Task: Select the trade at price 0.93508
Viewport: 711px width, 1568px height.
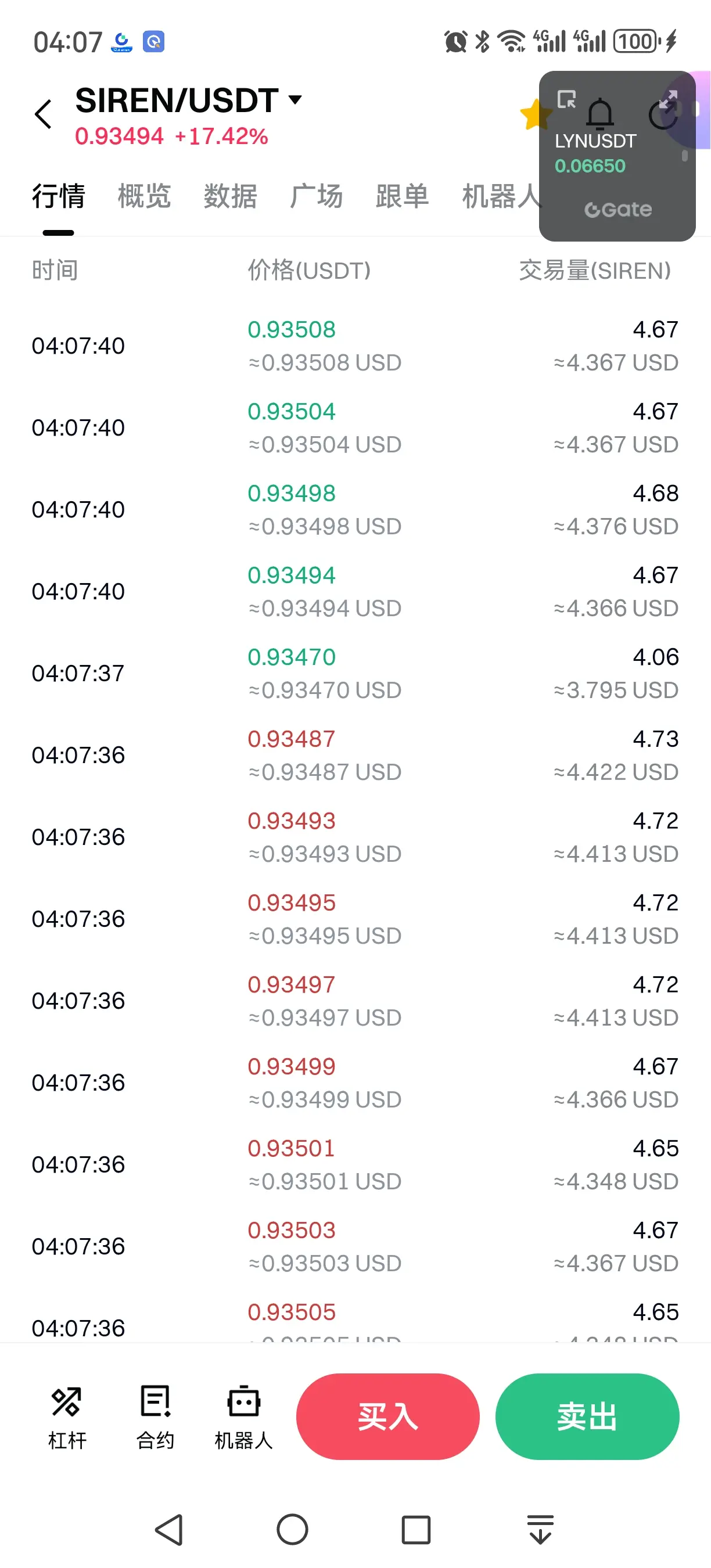Action: 292,329
